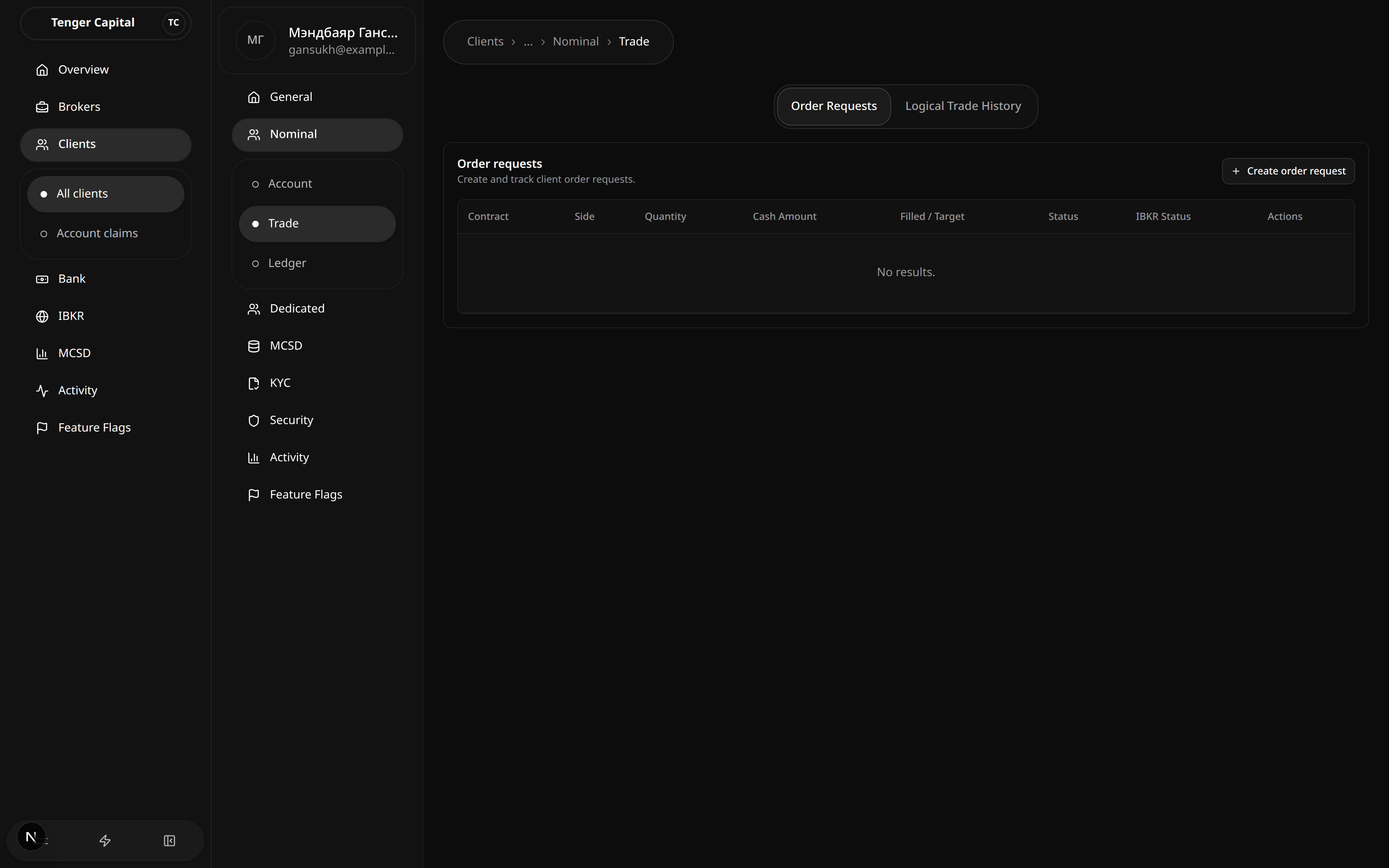
Task: Click Nominal breadcrumb link
Action: coord(576,42)
